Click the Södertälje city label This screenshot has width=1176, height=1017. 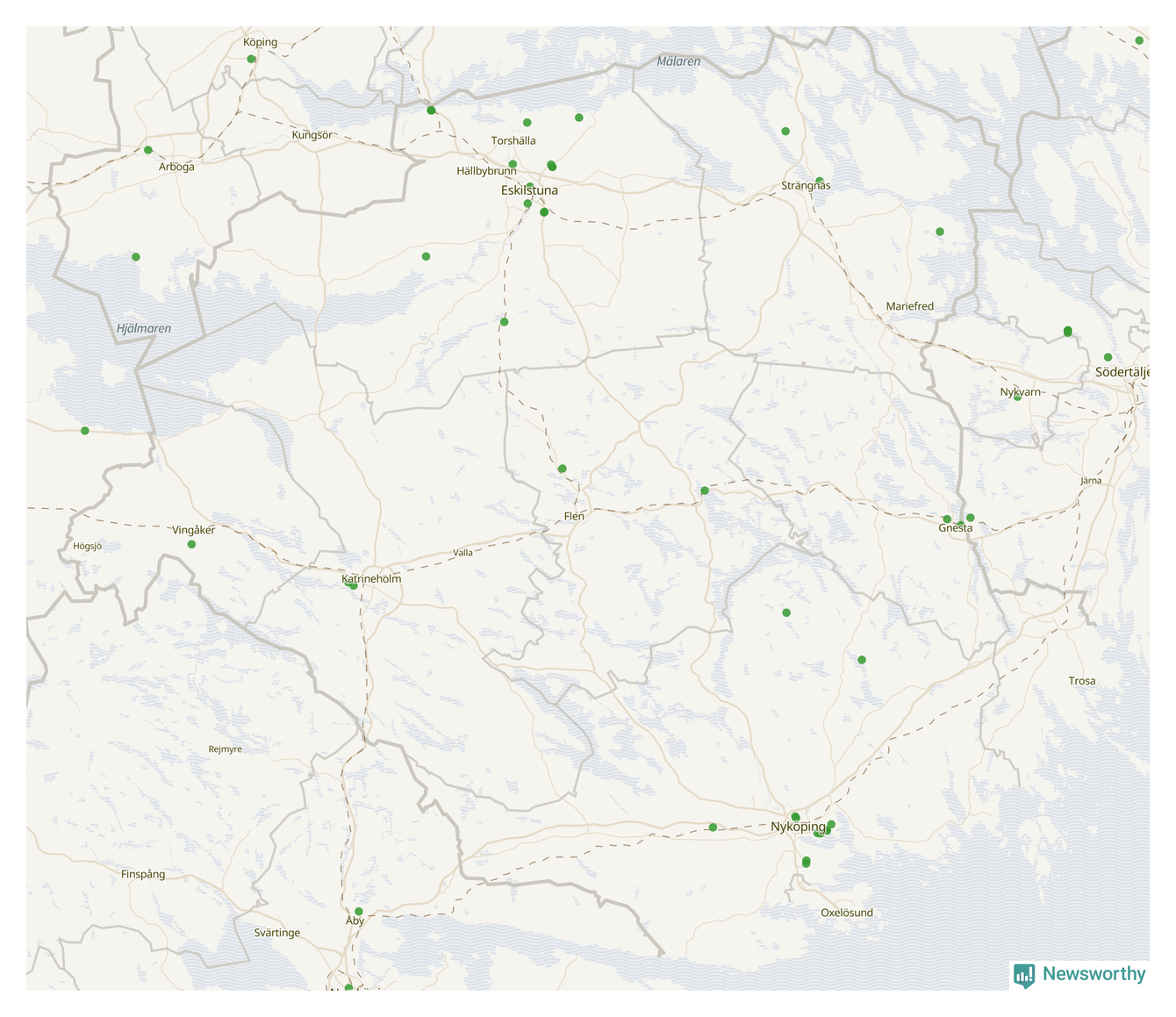point(1122,372)
